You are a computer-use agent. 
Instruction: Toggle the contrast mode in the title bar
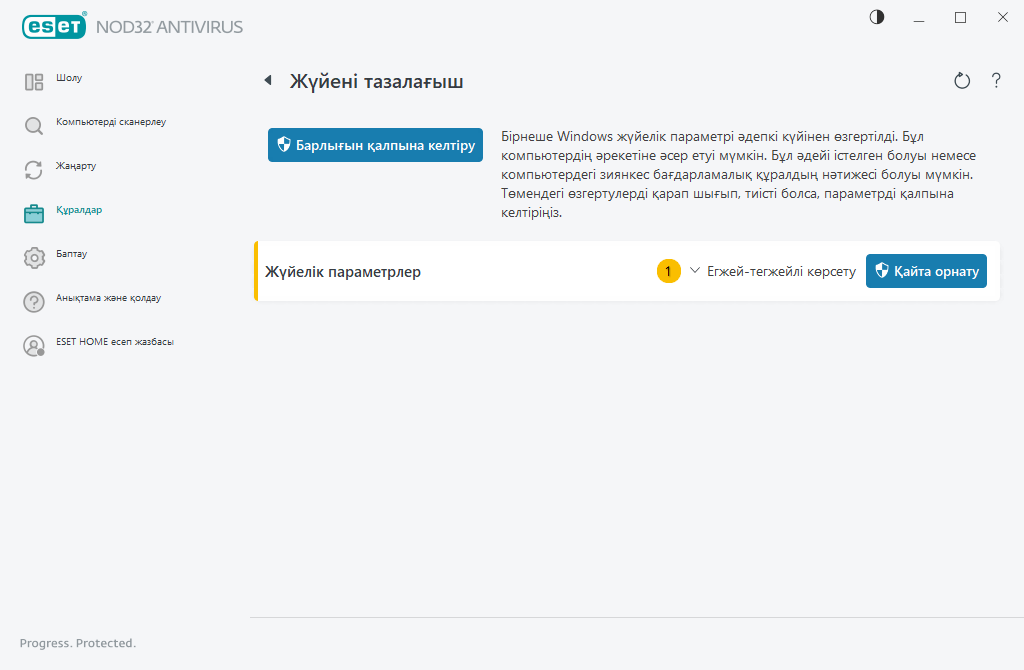[x=877, y=17]
